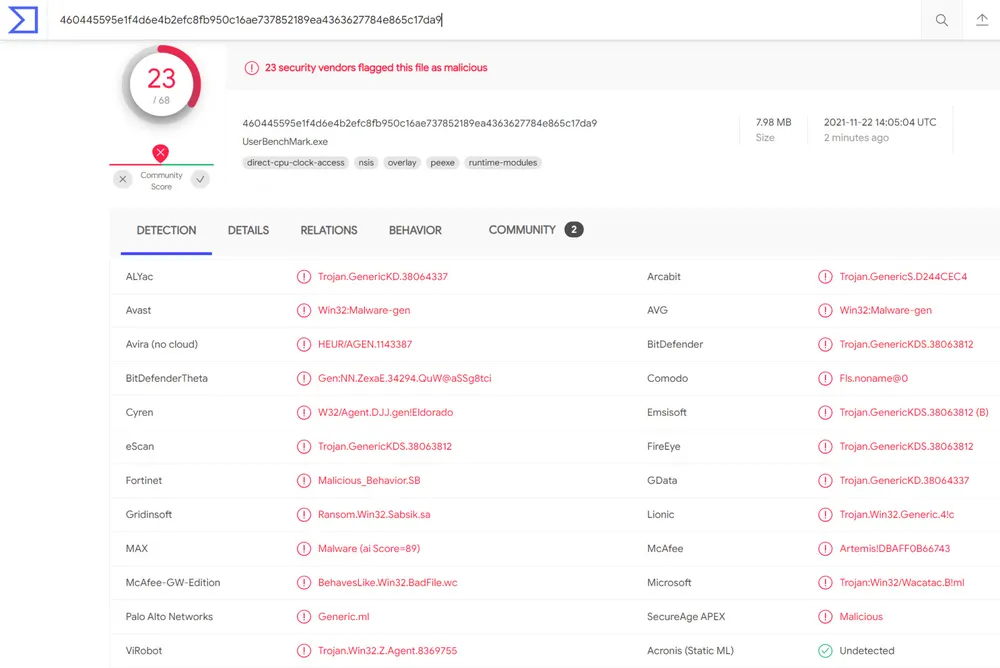Switch to the Relations tab
This screenshot has width=1000, height=668.
pos(328,230)
